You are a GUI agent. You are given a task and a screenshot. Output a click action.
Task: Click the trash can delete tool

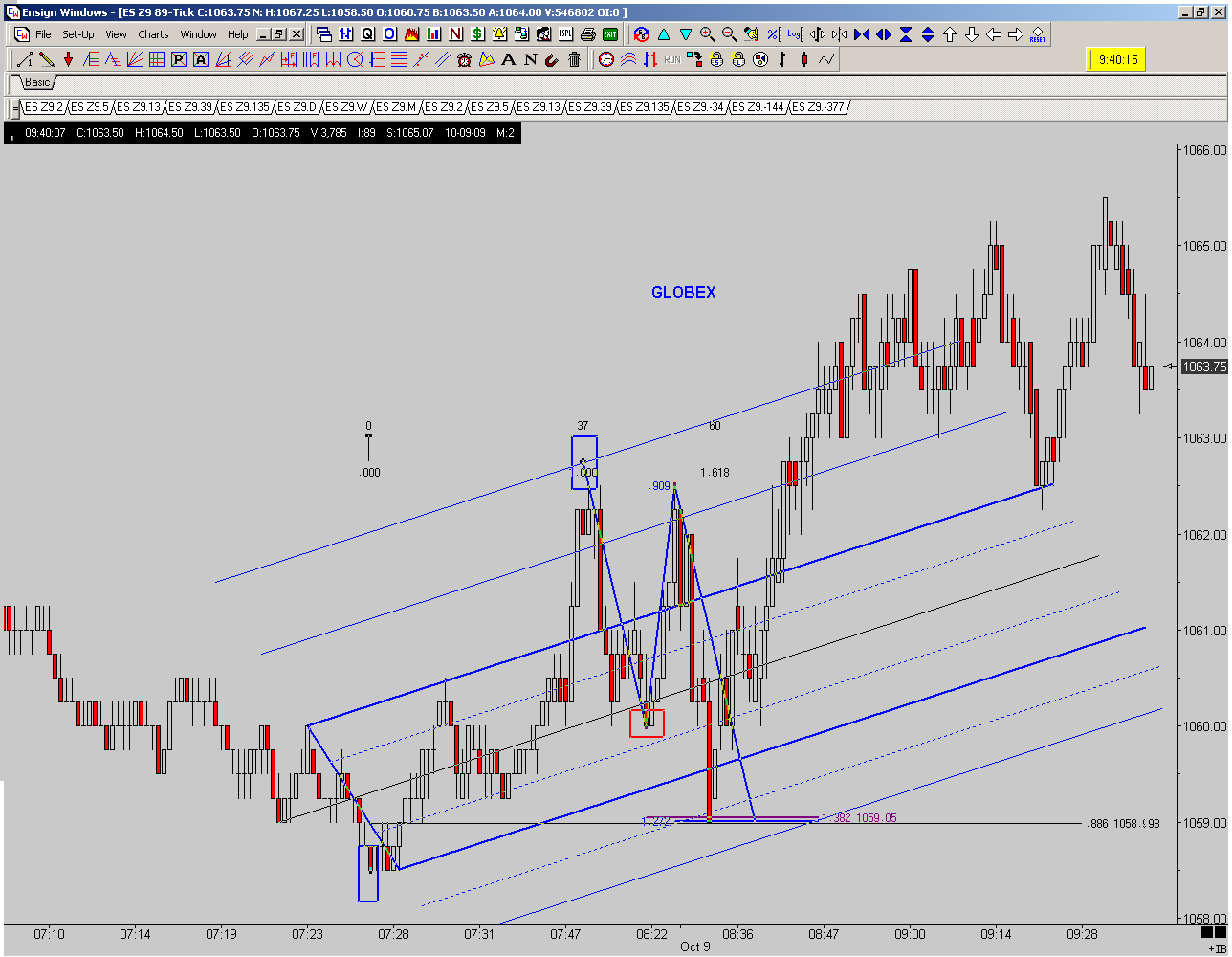574,59
